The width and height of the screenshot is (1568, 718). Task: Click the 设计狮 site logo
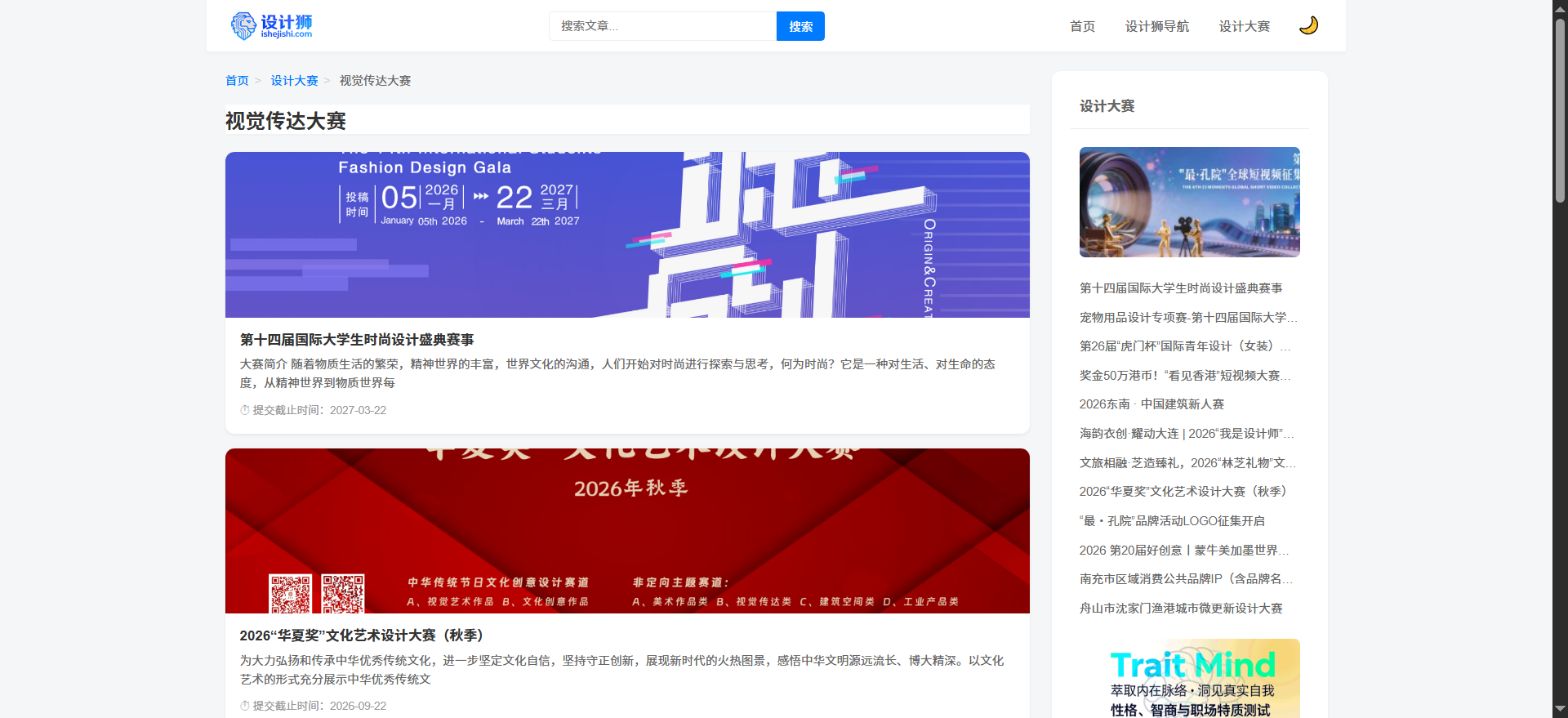click(271, 26)
